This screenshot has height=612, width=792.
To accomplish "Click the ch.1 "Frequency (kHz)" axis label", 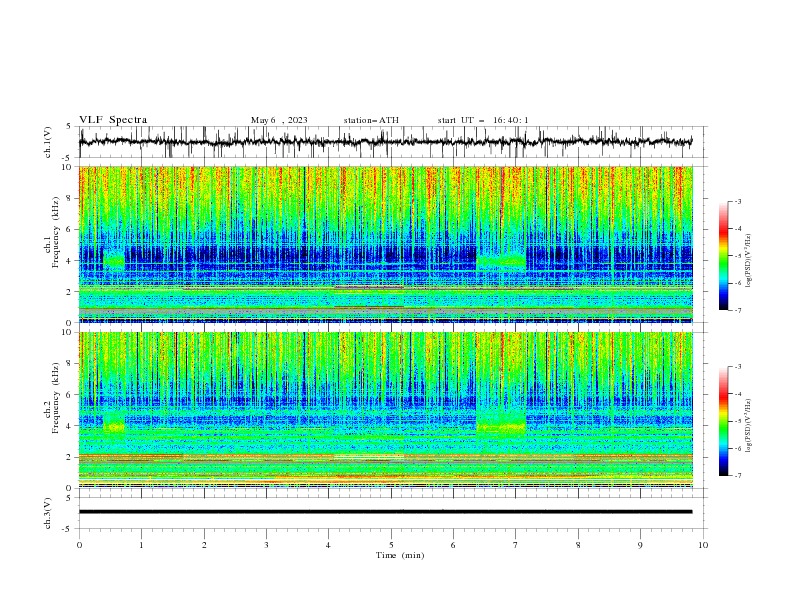I will [x=55, y=232].
